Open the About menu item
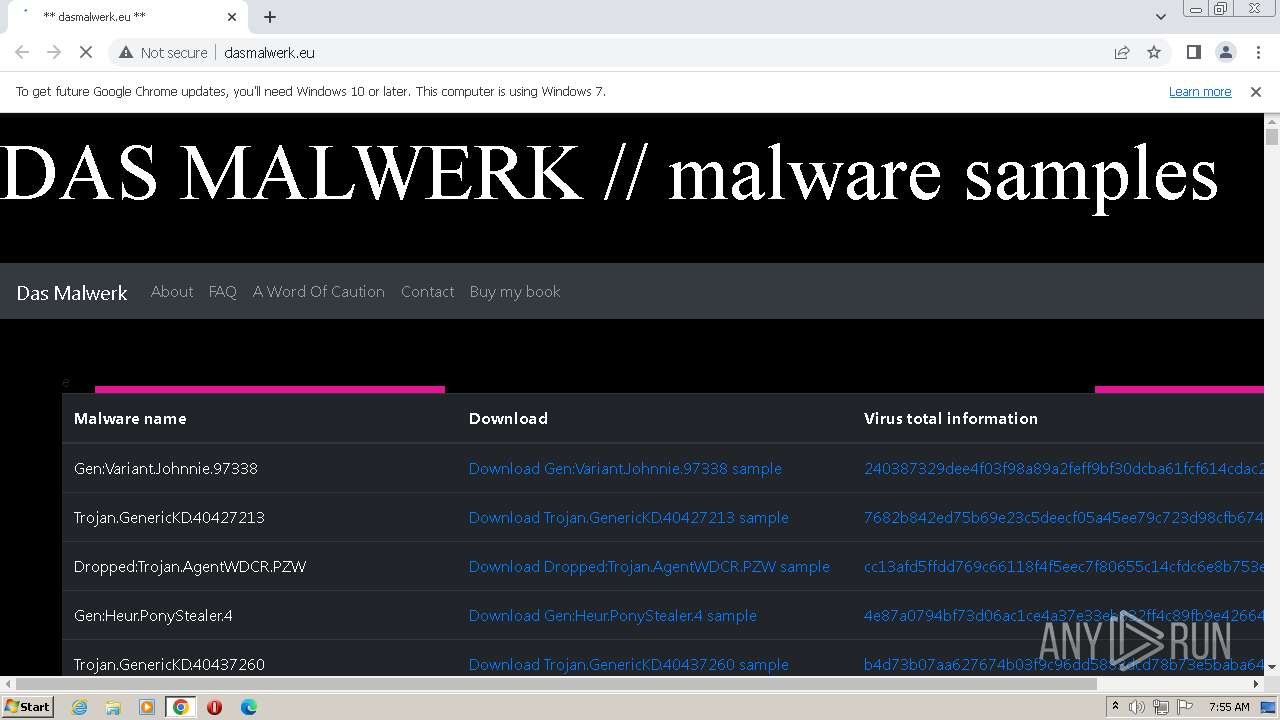 click(x=172, y=291)
